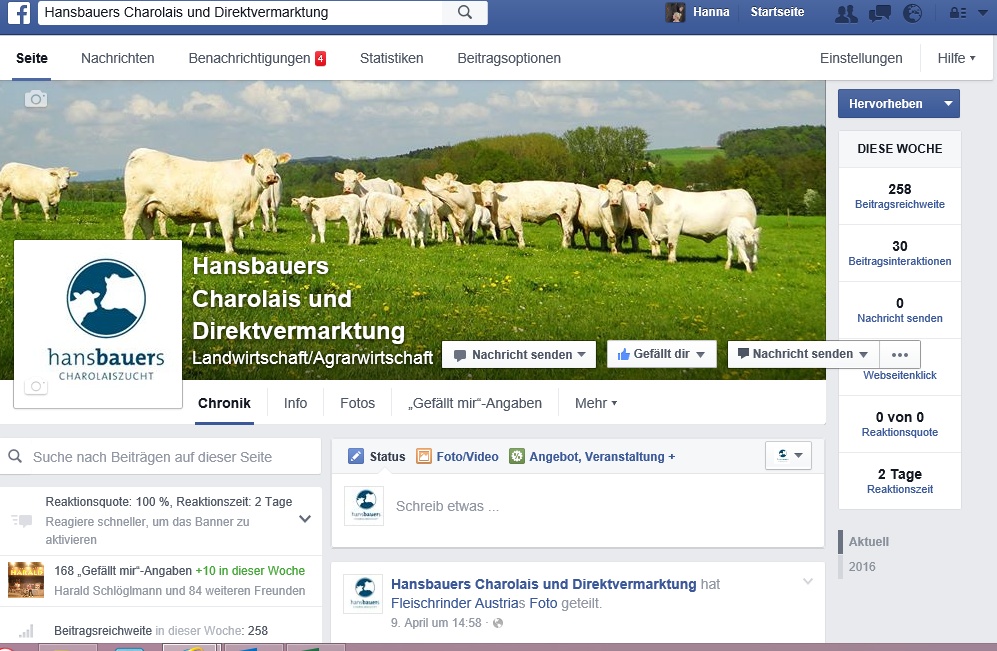Open the Beitragsoptionen tab
997x651 pixels.
pyautogui.click(x=509, y=58)
